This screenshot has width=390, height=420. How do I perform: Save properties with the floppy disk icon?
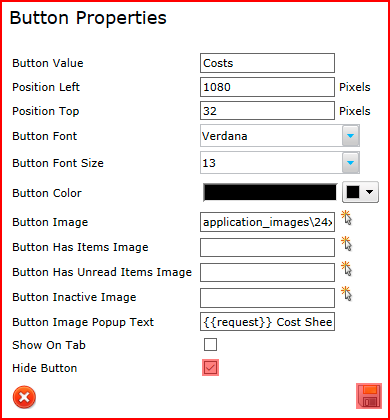(369, 396)
